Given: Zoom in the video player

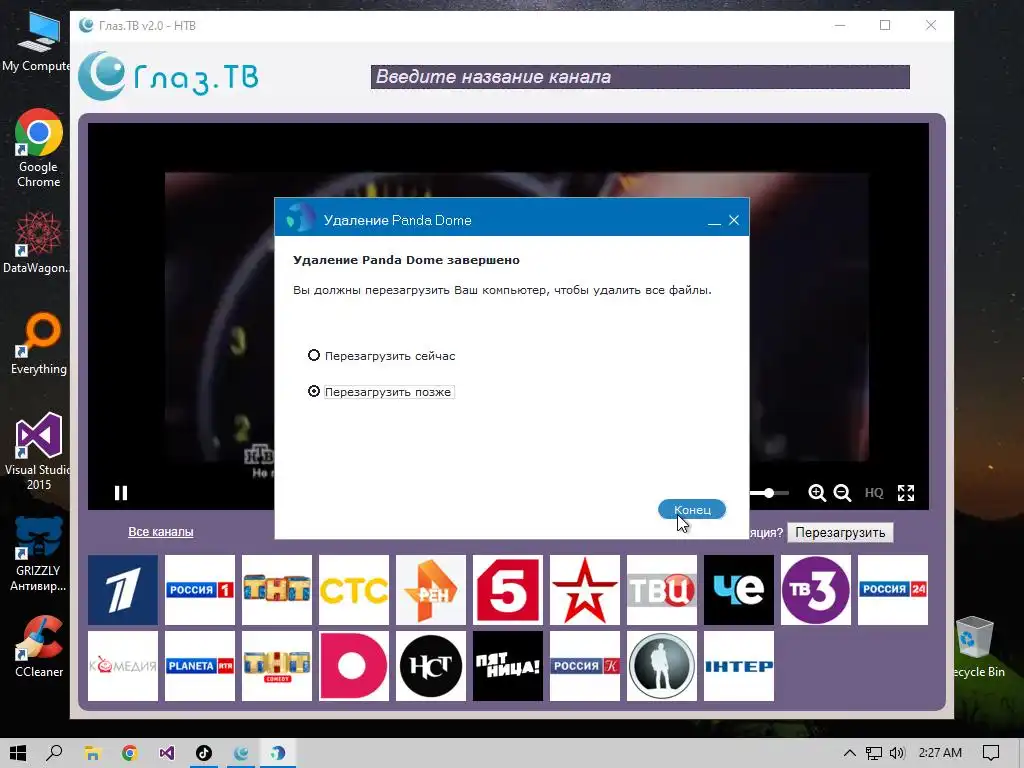Looking at the screenshot, I should click(817, 493).
